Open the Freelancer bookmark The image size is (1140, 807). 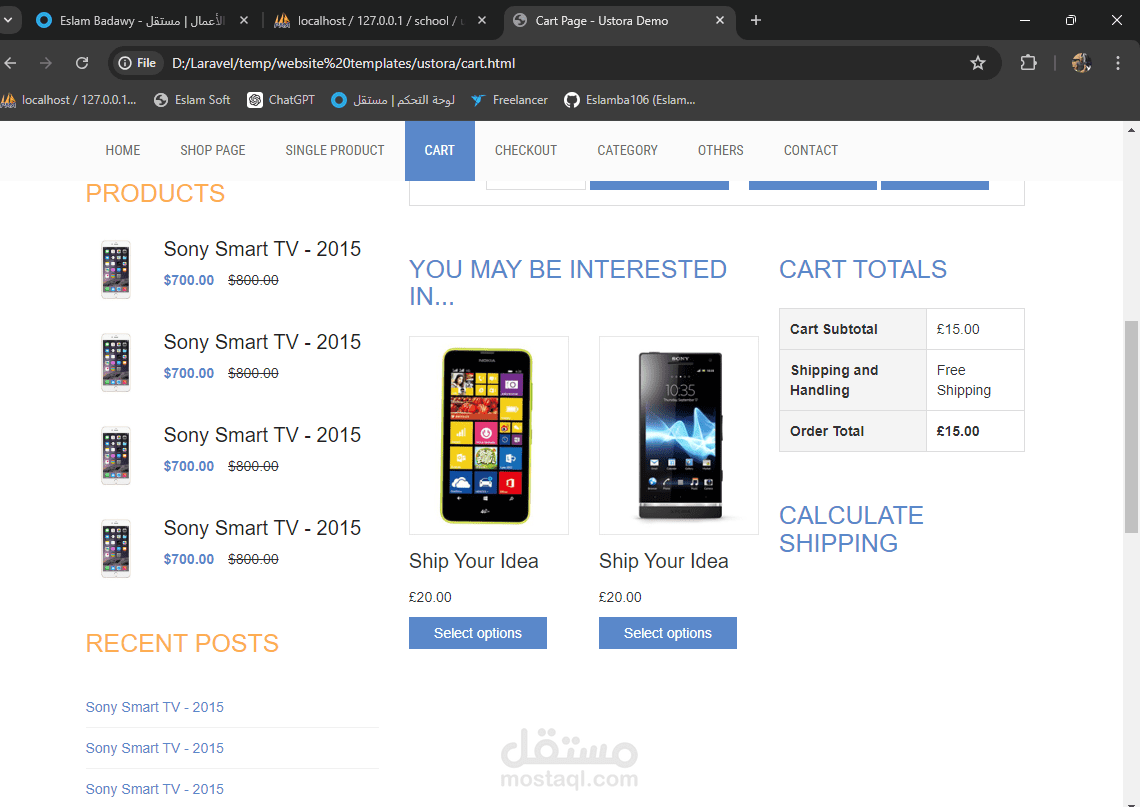pos(509,100)
